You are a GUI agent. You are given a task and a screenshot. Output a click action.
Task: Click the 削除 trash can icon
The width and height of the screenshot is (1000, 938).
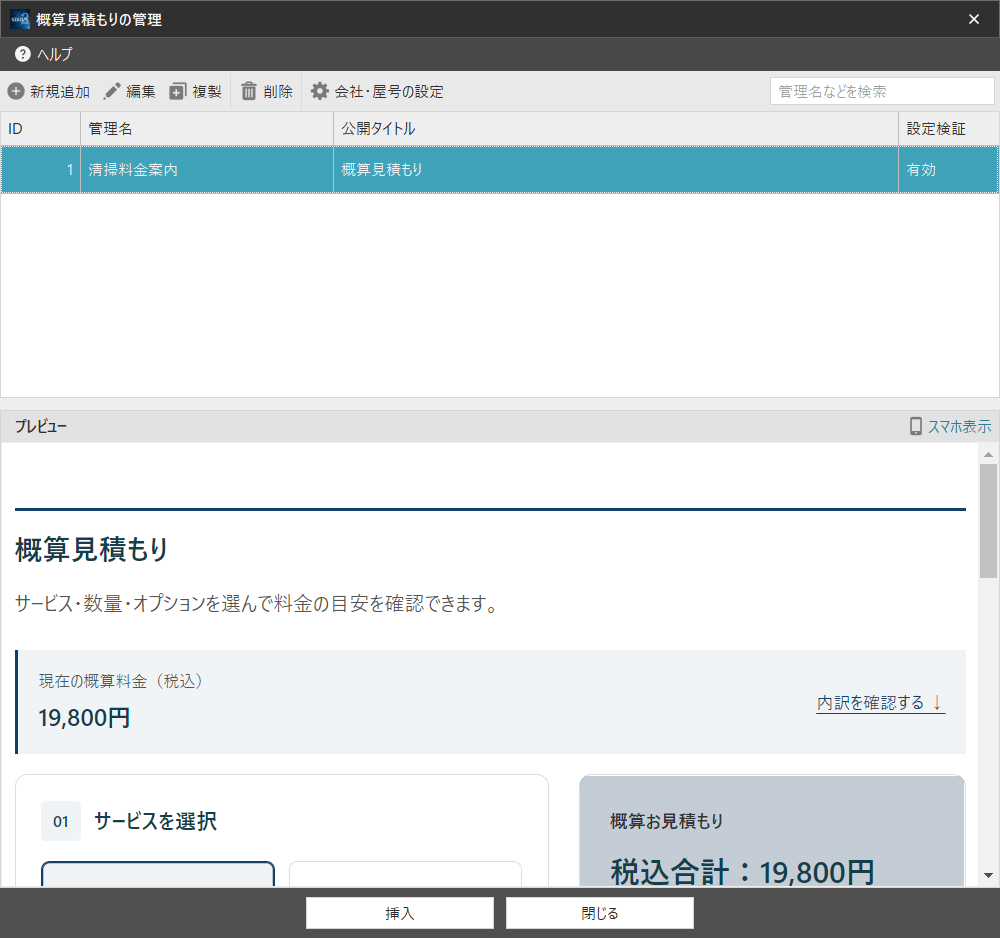tap(249, 91)
